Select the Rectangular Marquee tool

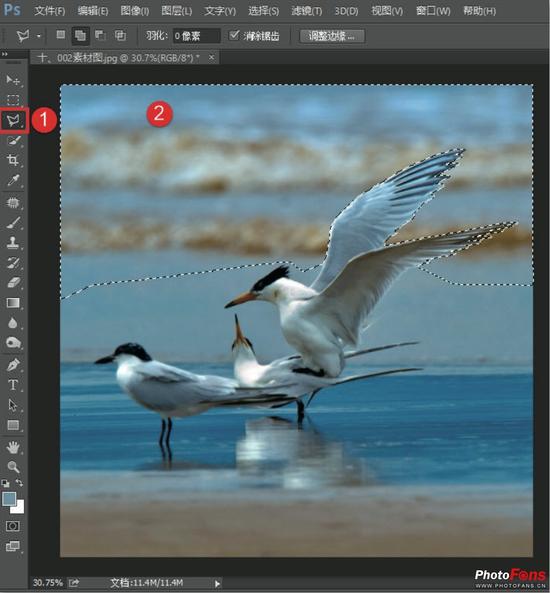coord(13,100)
